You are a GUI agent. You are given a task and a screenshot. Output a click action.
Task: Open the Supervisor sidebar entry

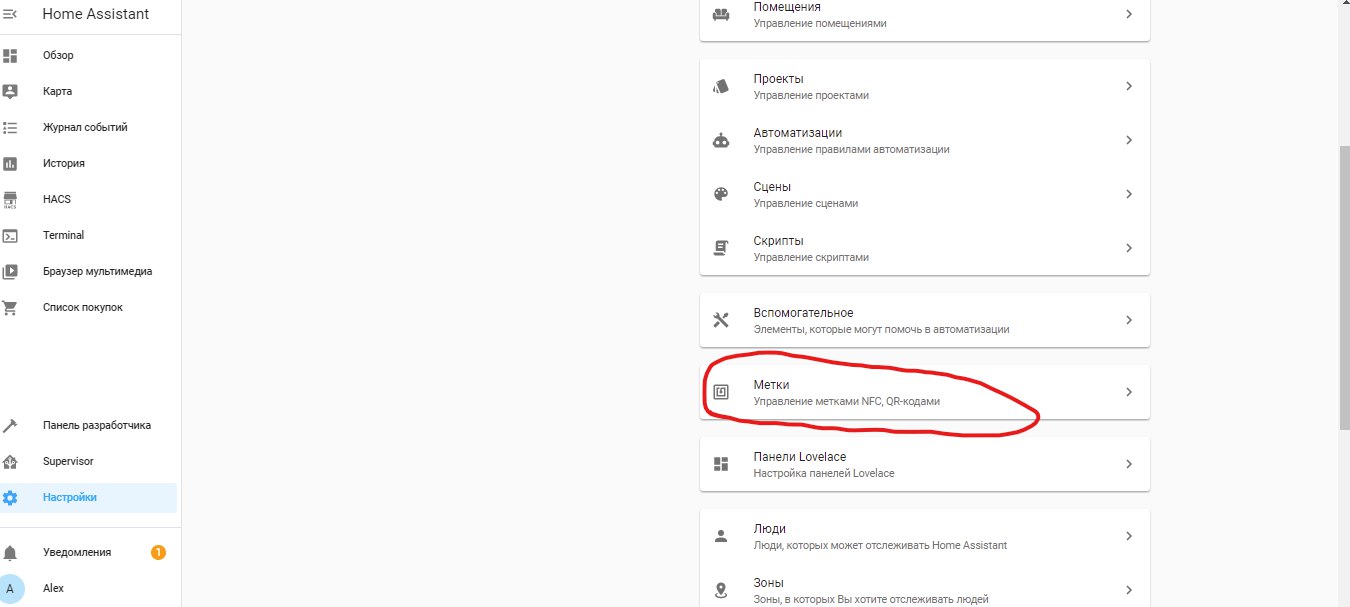[x=68, y=461]
